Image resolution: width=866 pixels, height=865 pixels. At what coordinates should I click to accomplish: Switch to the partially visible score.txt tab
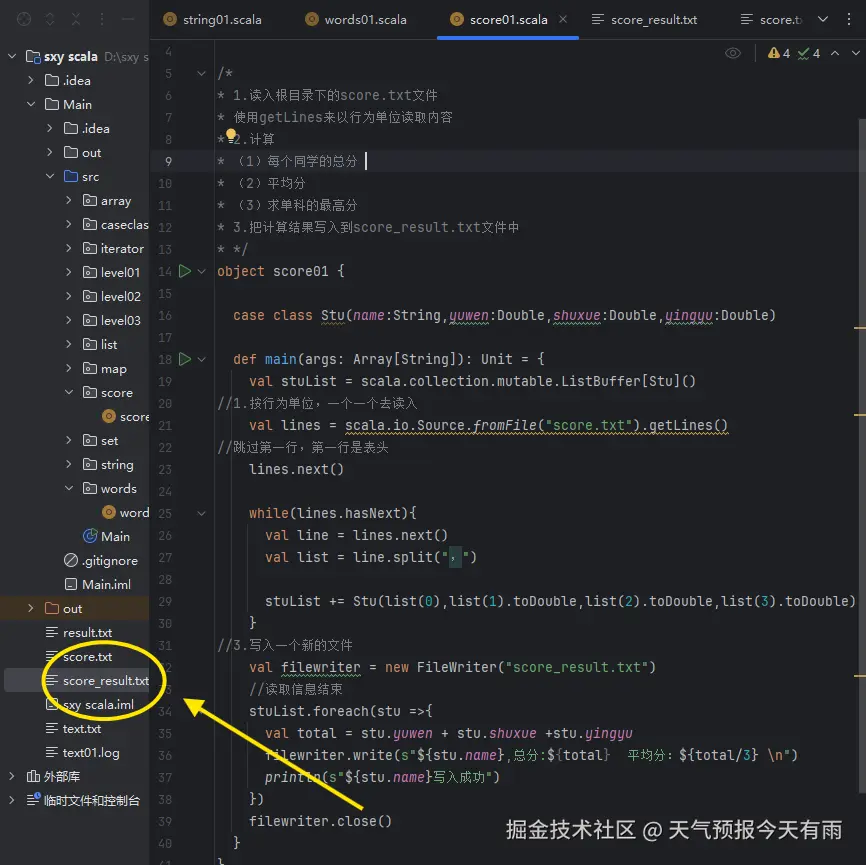(771, 19)
